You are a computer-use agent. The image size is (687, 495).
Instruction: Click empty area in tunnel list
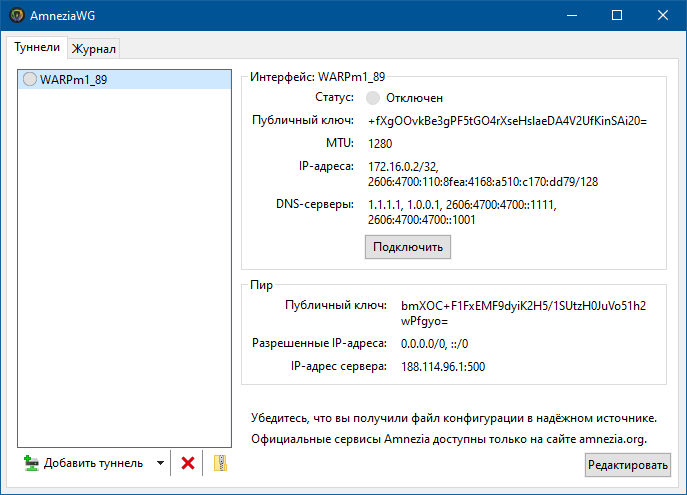point(124,280)
